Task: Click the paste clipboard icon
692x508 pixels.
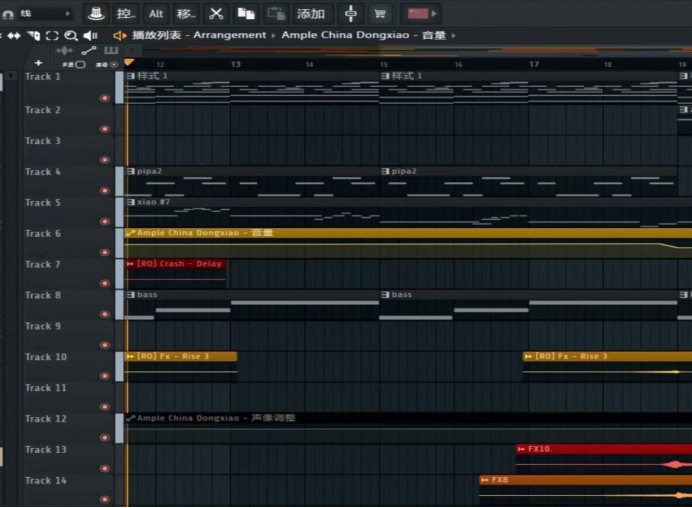Action: coord(276,14)
